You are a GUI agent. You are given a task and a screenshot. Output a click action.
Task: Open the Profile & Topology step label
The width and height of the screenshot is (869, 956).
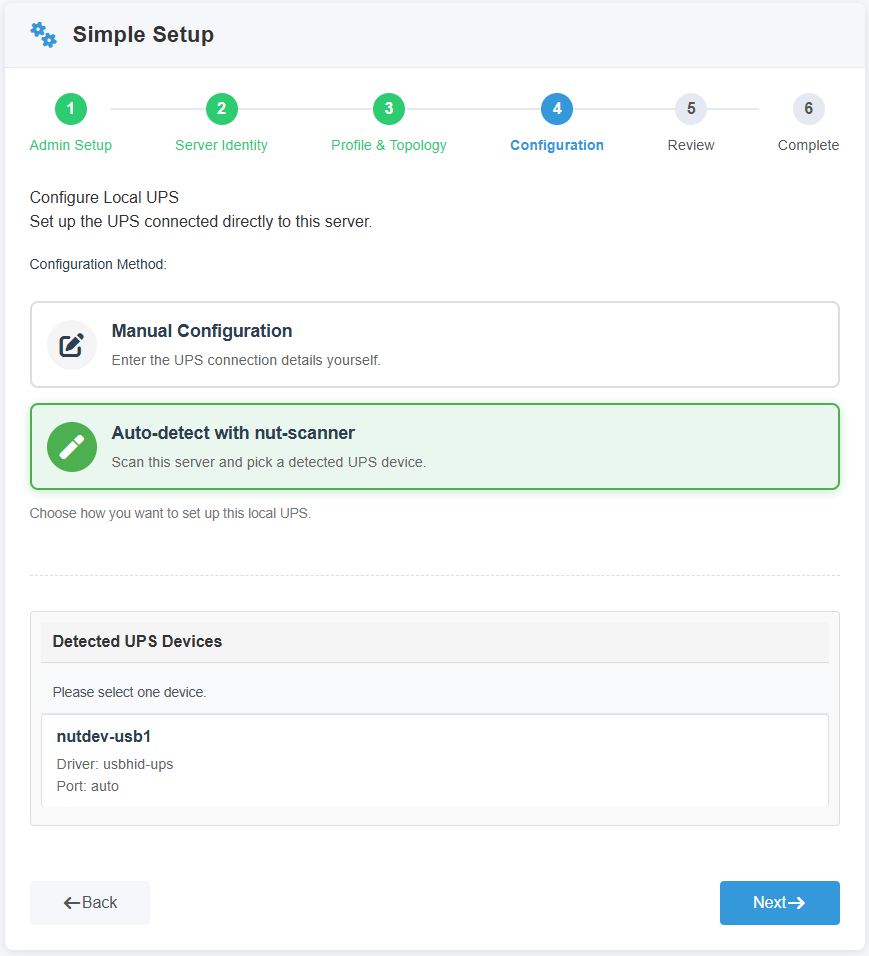pyautogui.click(x=388, y=145)
